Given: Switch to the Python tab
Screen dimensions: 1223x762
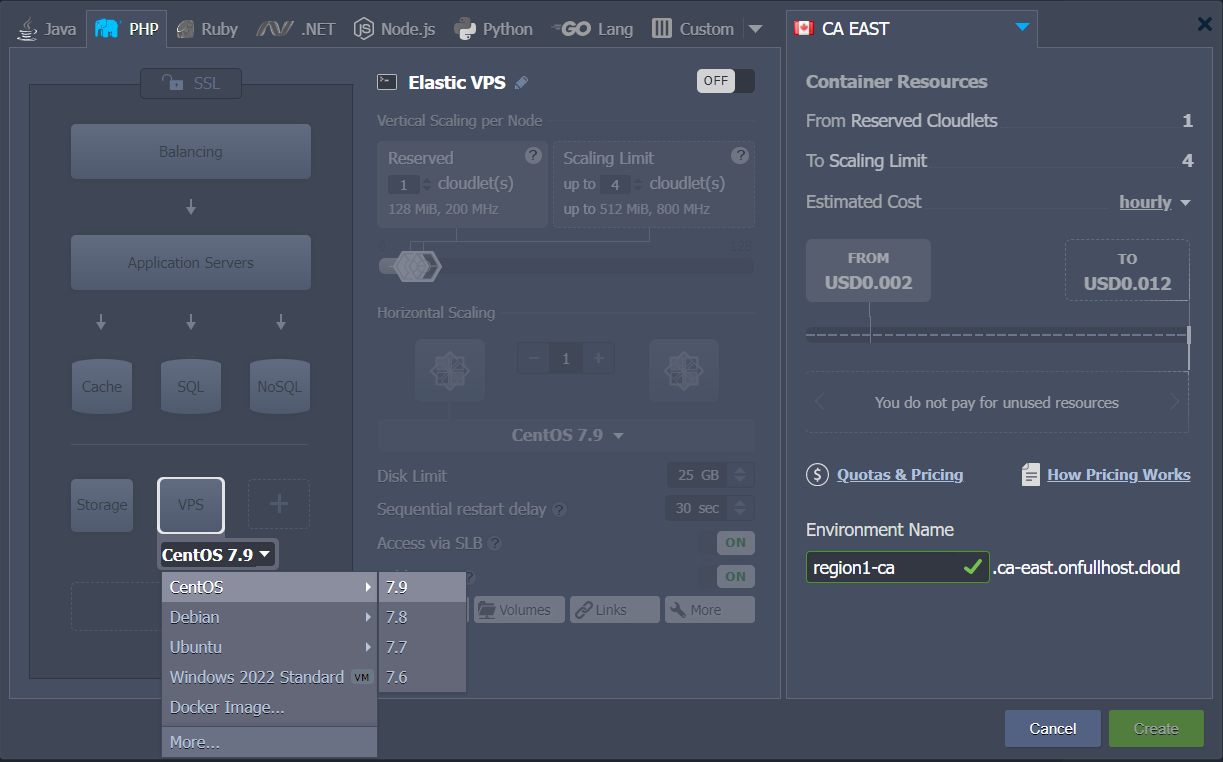Looking at the screenshot, I should click(494, 29).
